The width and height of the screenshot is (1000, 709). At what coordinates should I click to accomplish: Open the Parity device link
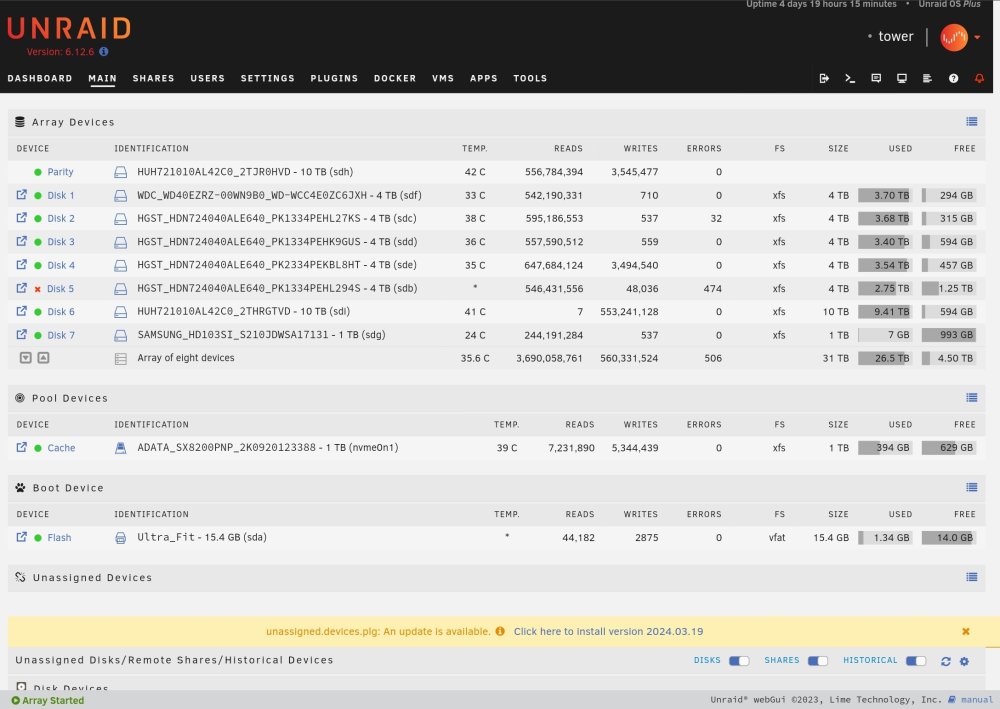tap(60, 172)
